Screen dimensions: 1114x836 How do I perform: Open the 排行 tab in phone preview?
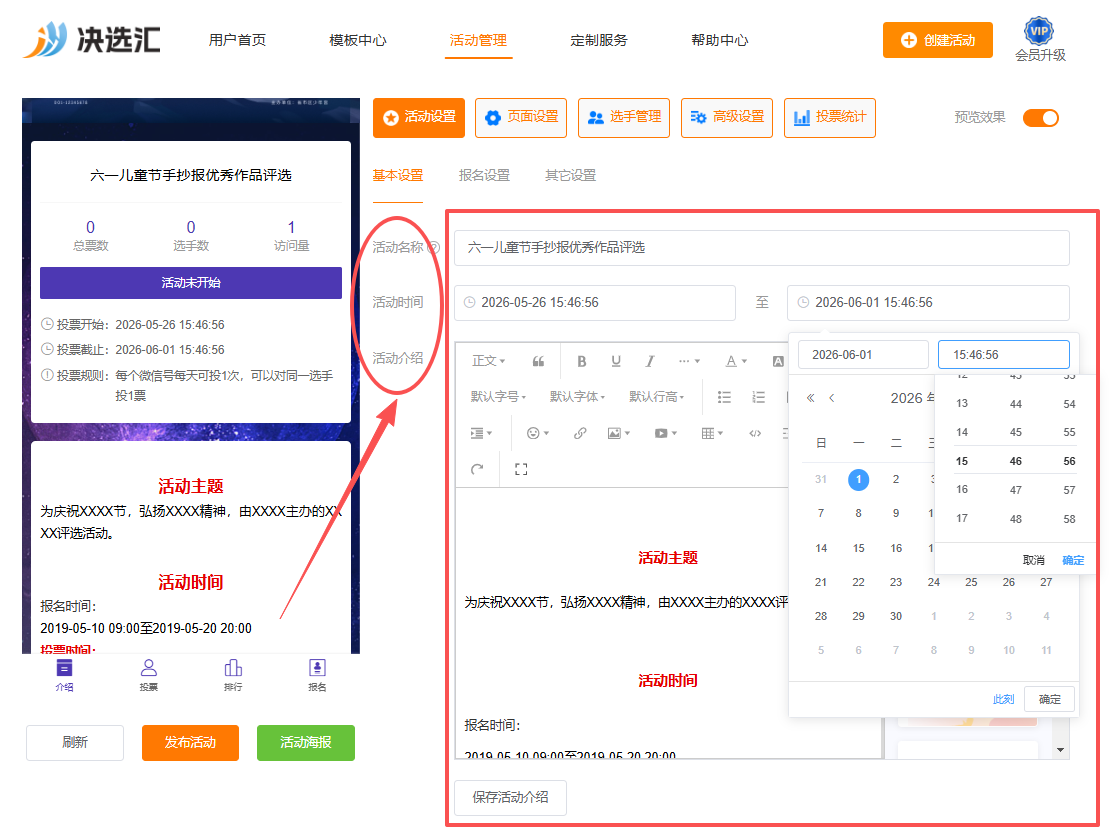click(x=233, y=675)
